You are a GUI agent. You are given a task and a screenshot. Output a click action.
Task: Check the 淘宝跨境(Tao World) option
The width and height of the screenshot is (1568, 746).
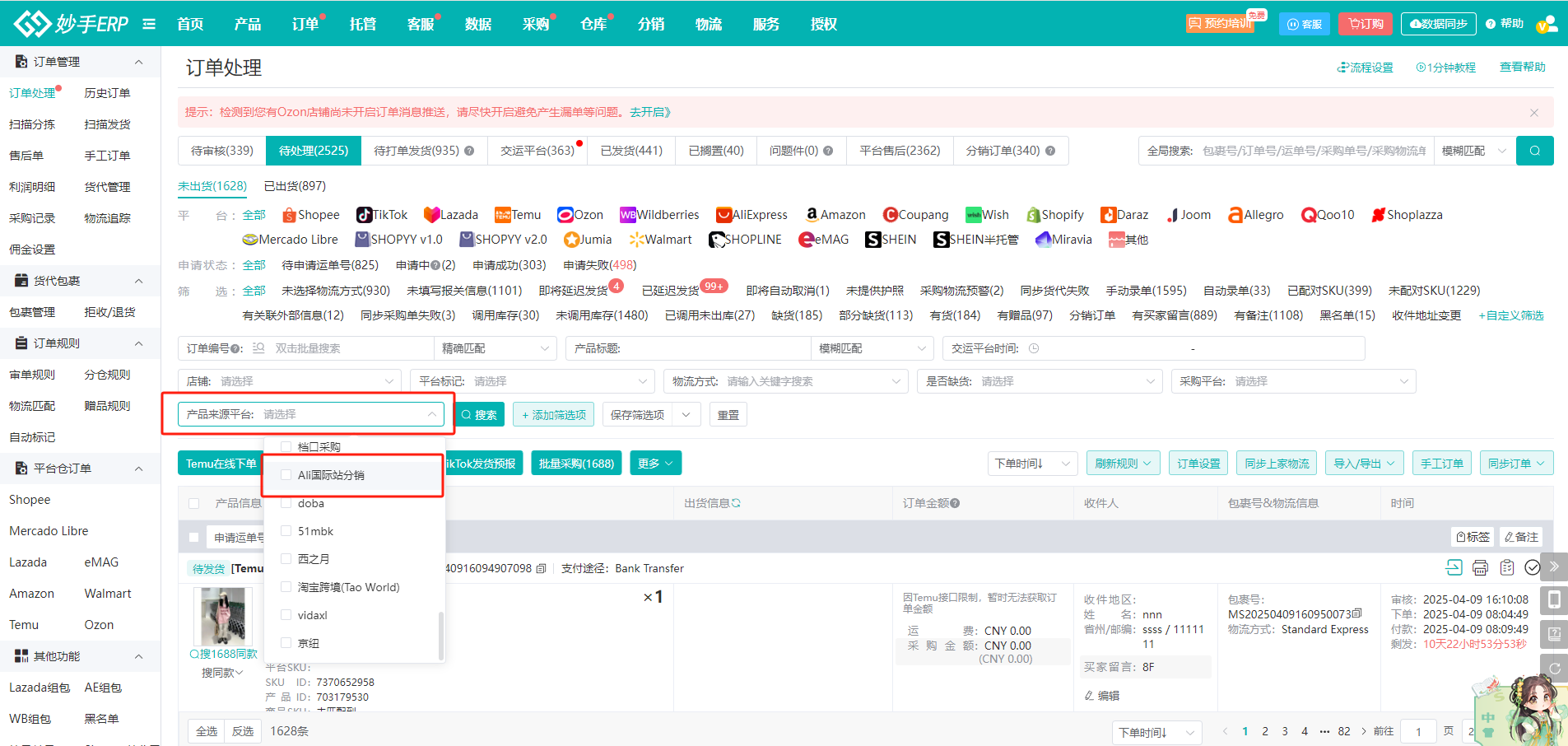[x=286, y=587]
